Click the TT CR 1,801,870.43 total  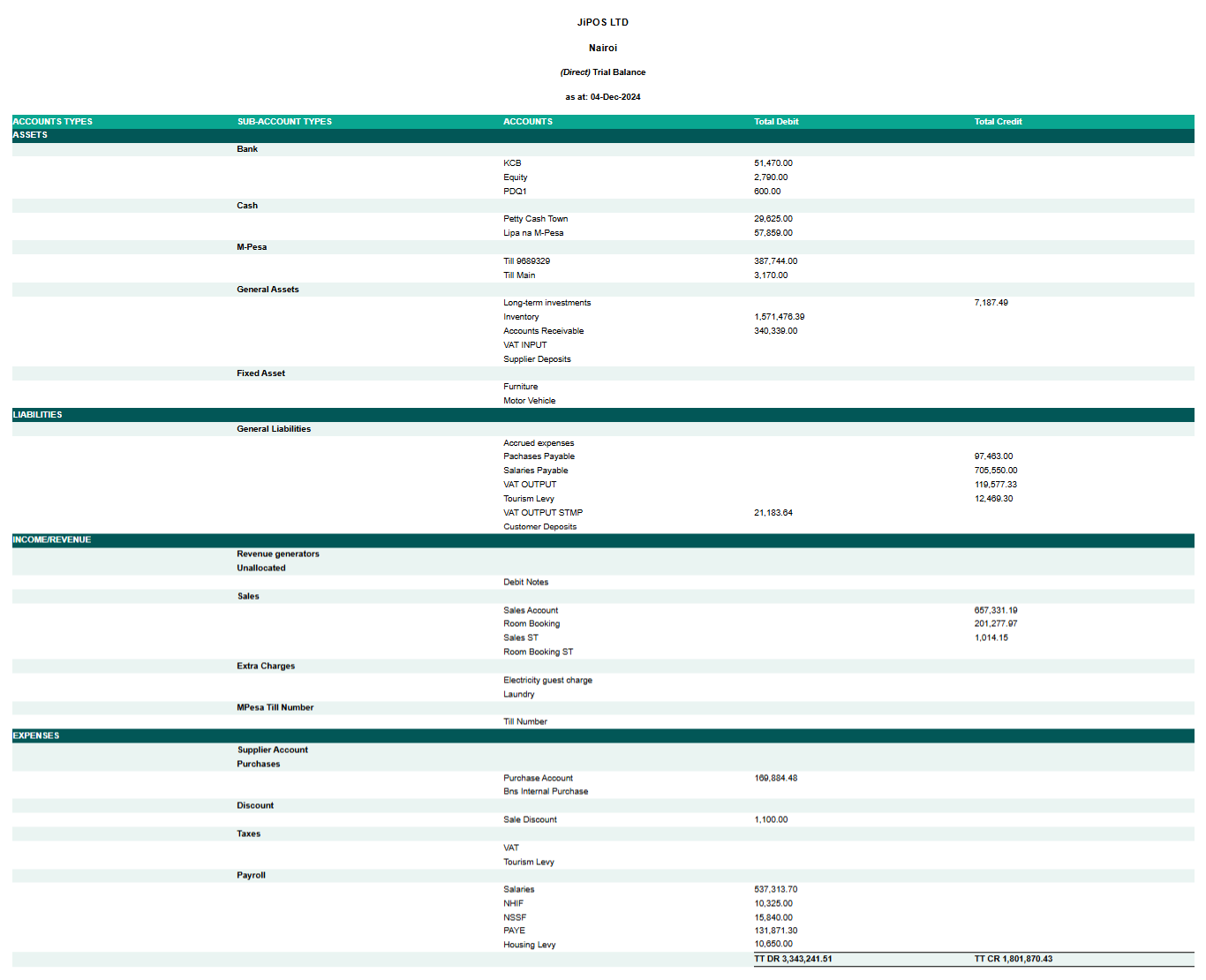1014,957
